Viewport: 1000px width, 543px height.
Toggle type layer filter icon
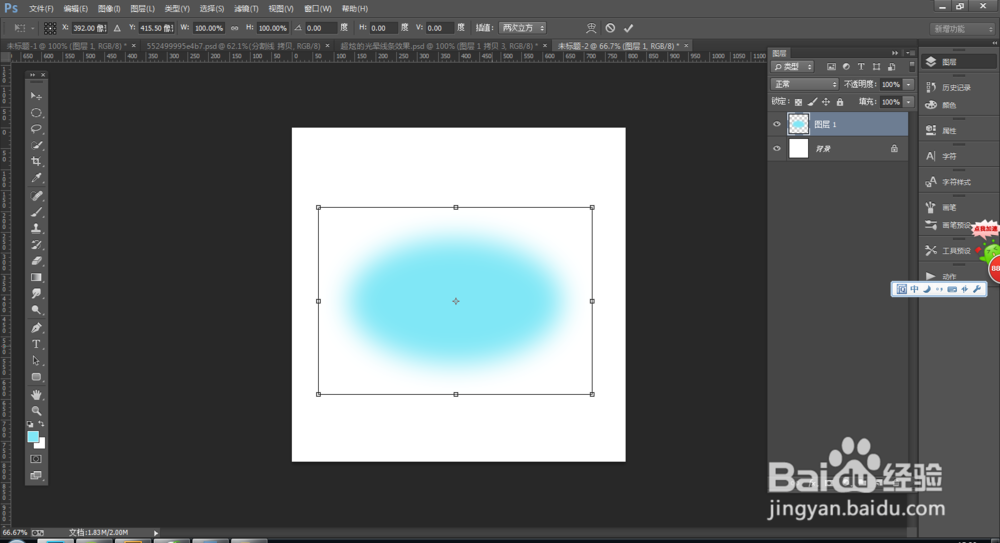[861, 67]
